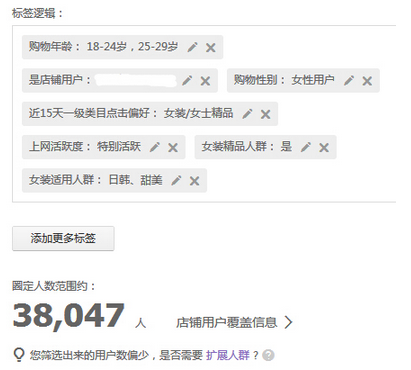Viewport: 411px width, 370px height.
Task: Click the 特别活跃 tag value
Action: pos(119,147)
